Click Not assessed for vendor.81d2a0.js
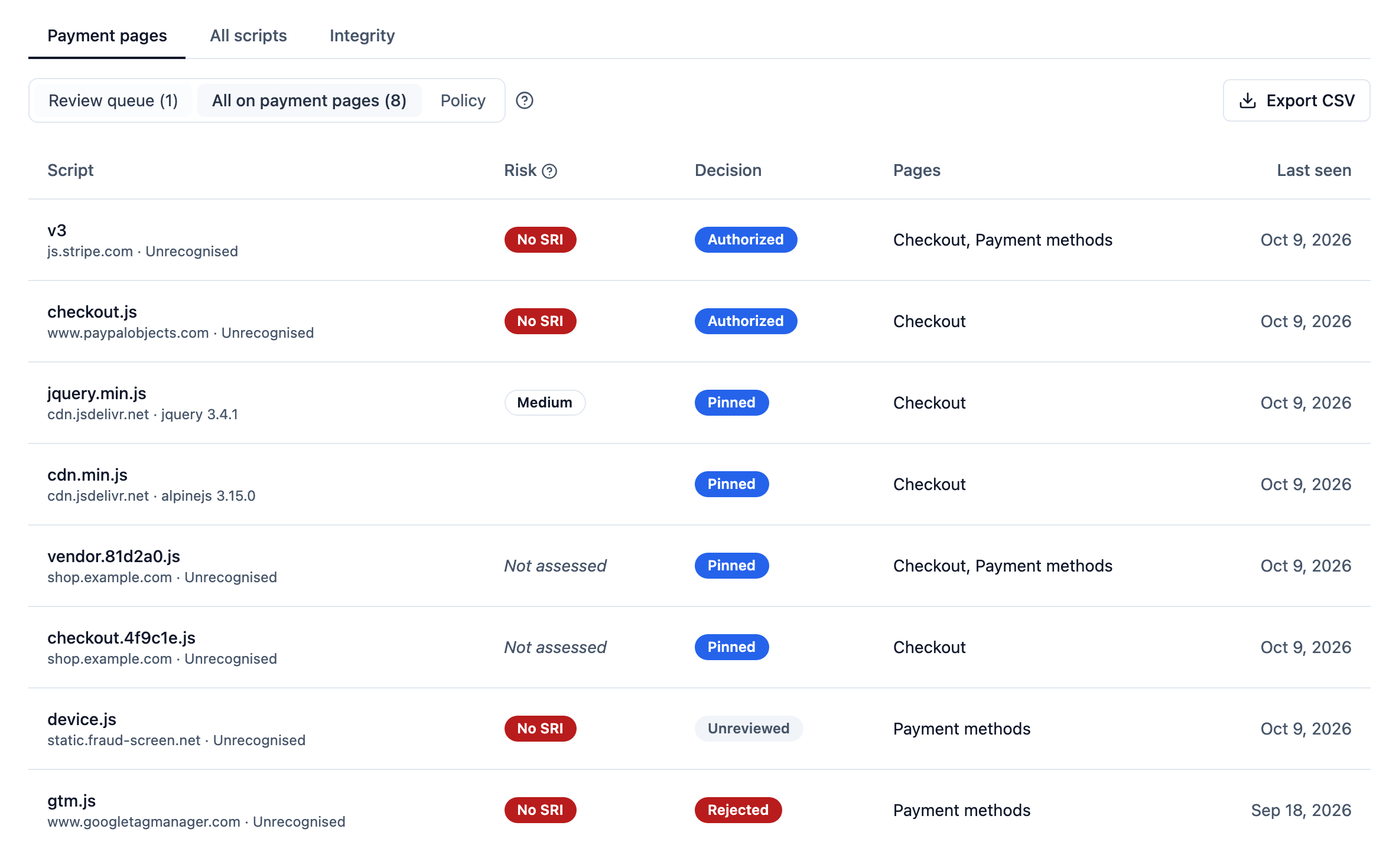This screenshot has width=1399, height=868. coord(555,566)
